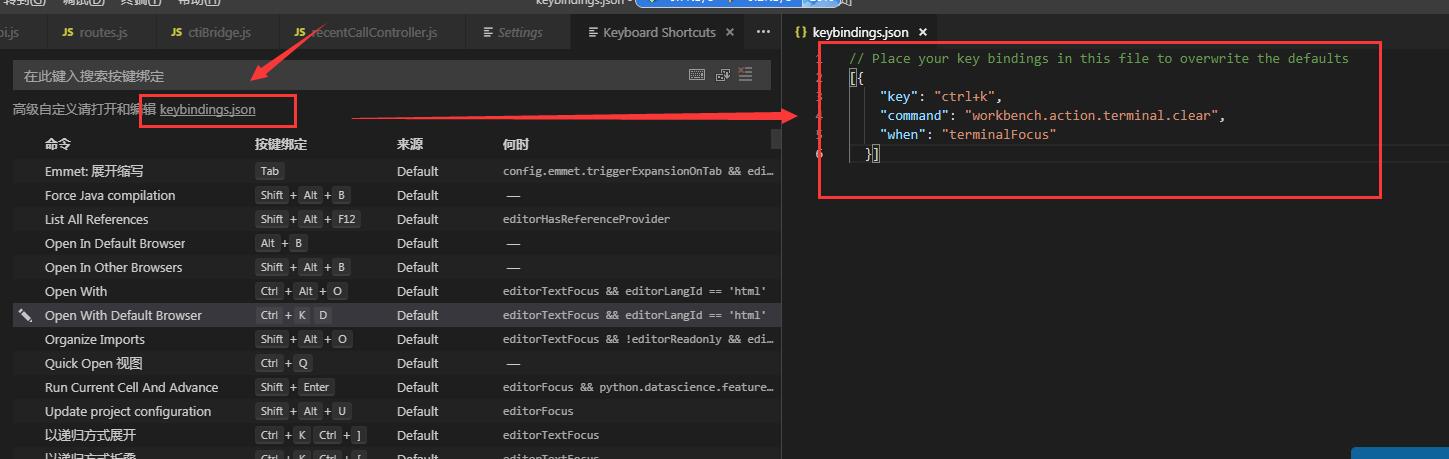1449x459 pixels.
Task: Click the editorHasReferenceProvider when clause
Action: [x=586, y=219]
